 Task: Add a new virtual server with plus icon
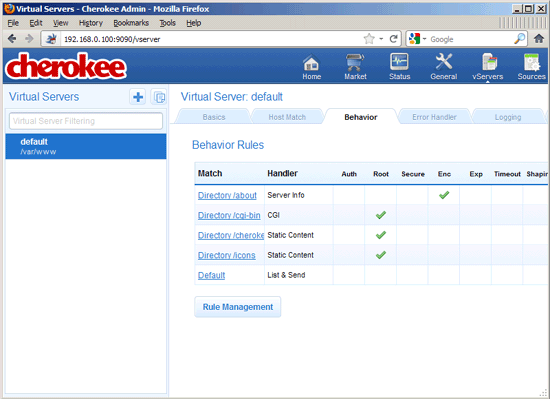(138, 97)
